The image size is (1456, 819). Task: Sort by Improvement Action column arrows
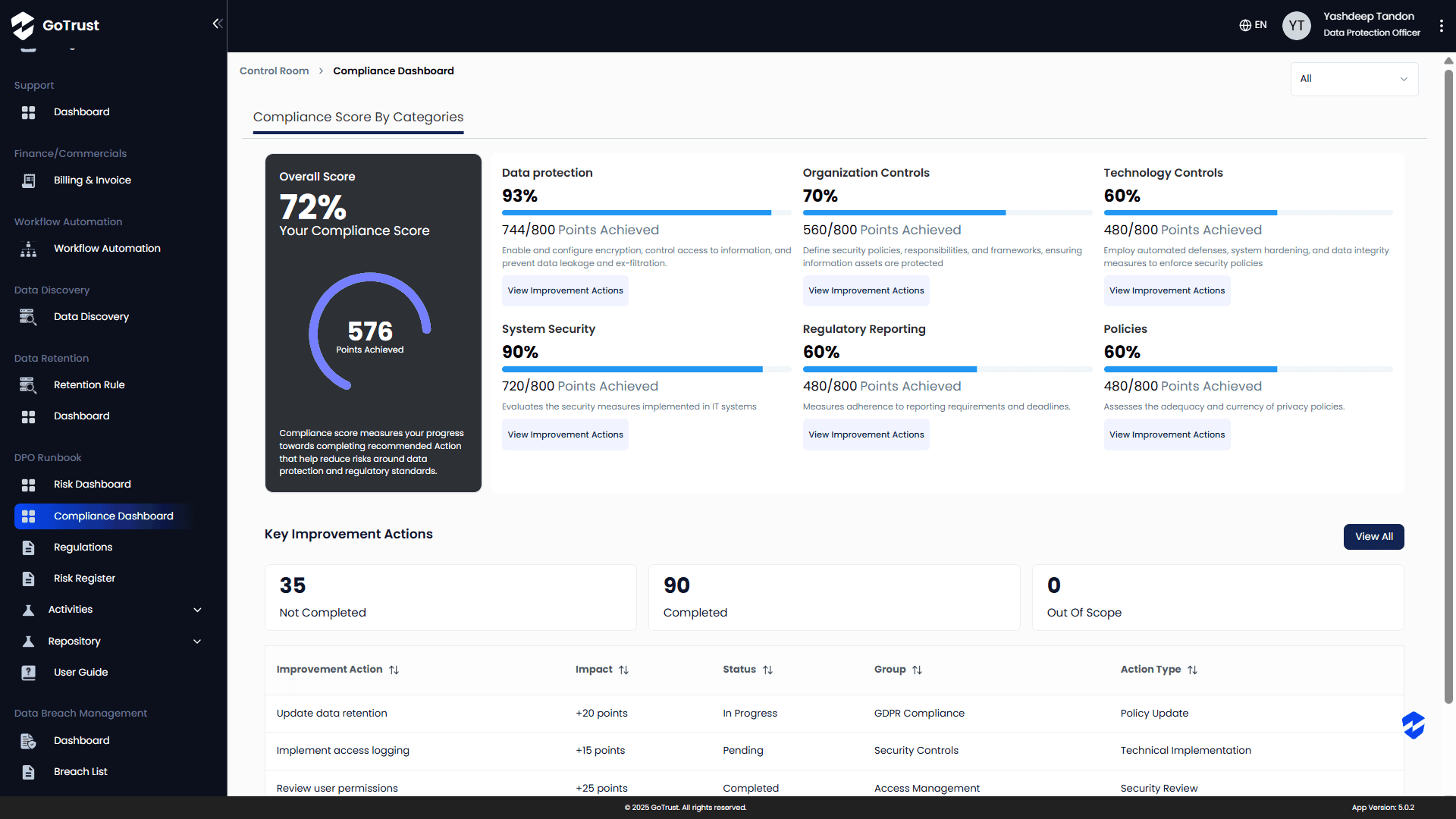coord(394,670)
